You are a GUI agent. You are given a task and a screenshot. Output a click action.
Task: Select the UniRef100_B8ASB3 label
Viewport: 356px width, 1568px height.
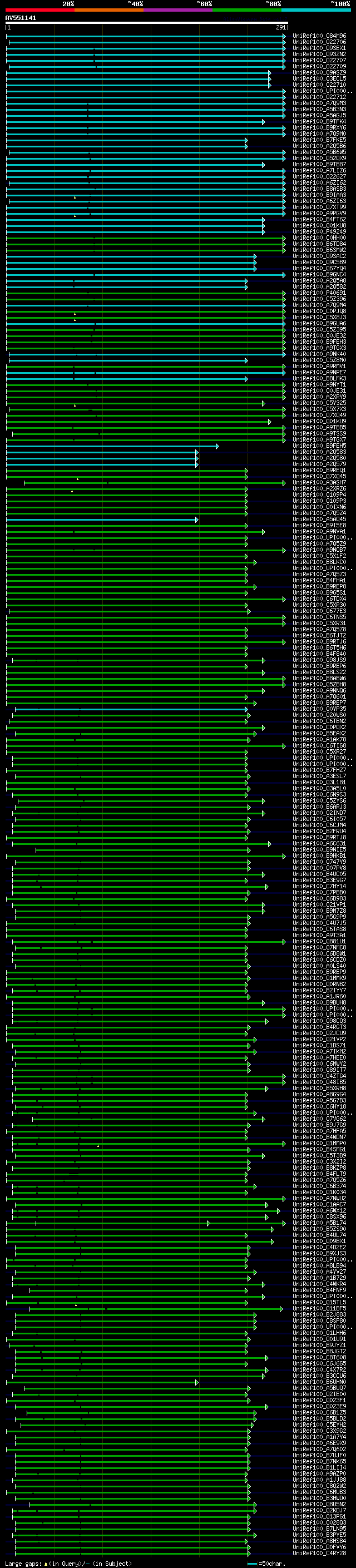click(x=319, y=189)
